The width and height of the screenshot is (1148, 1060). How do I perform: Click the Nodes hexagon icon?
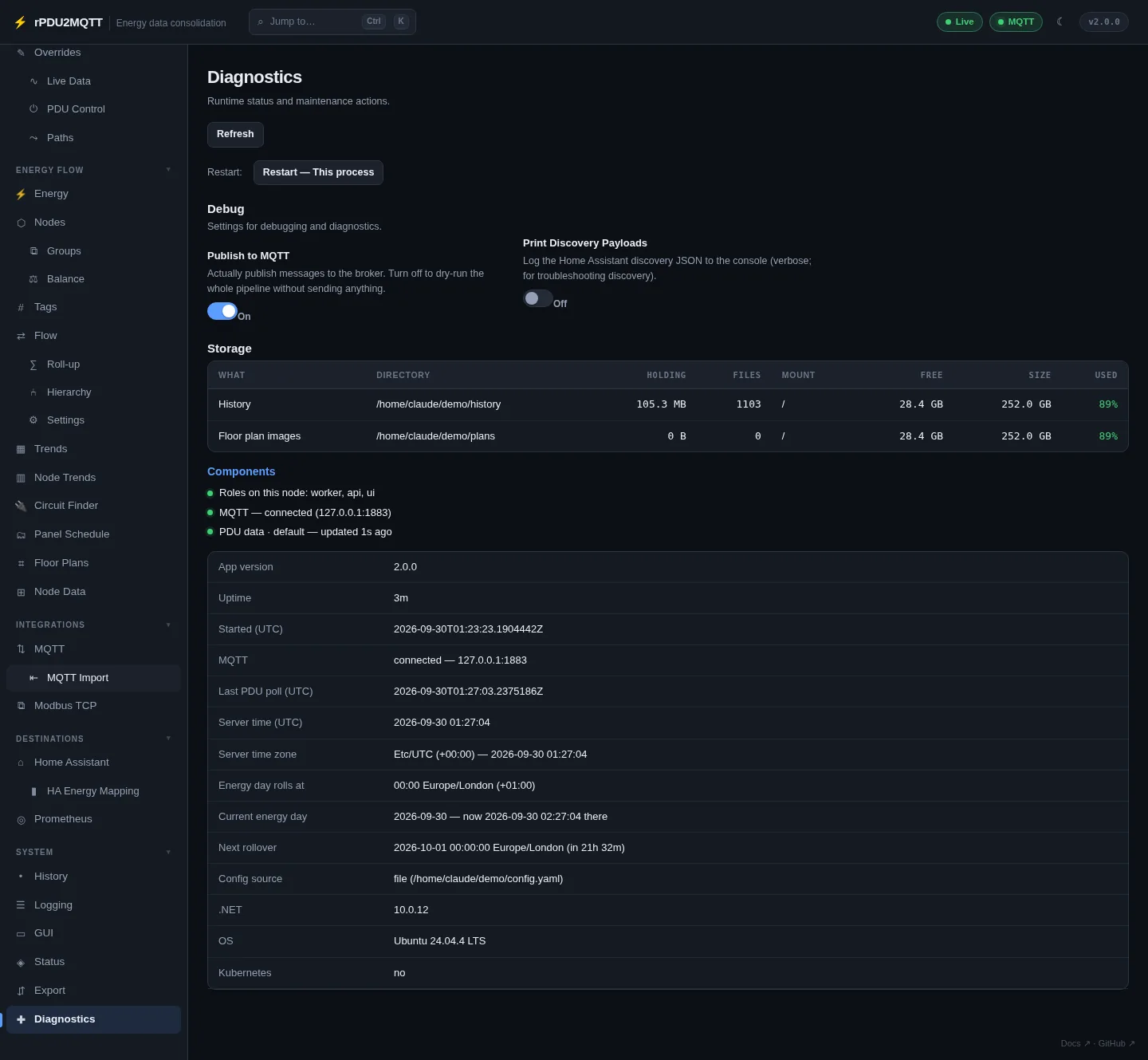click(21, 223)
